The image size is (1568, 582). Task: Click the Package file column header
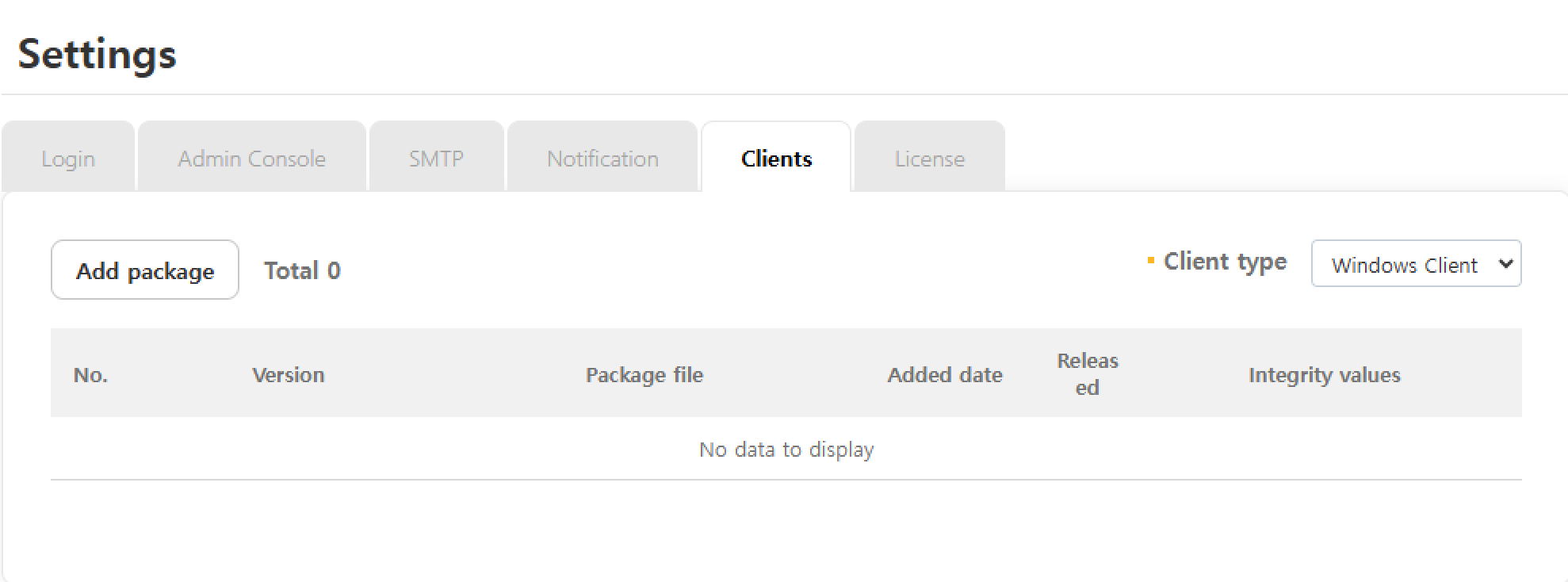point(644,374)
